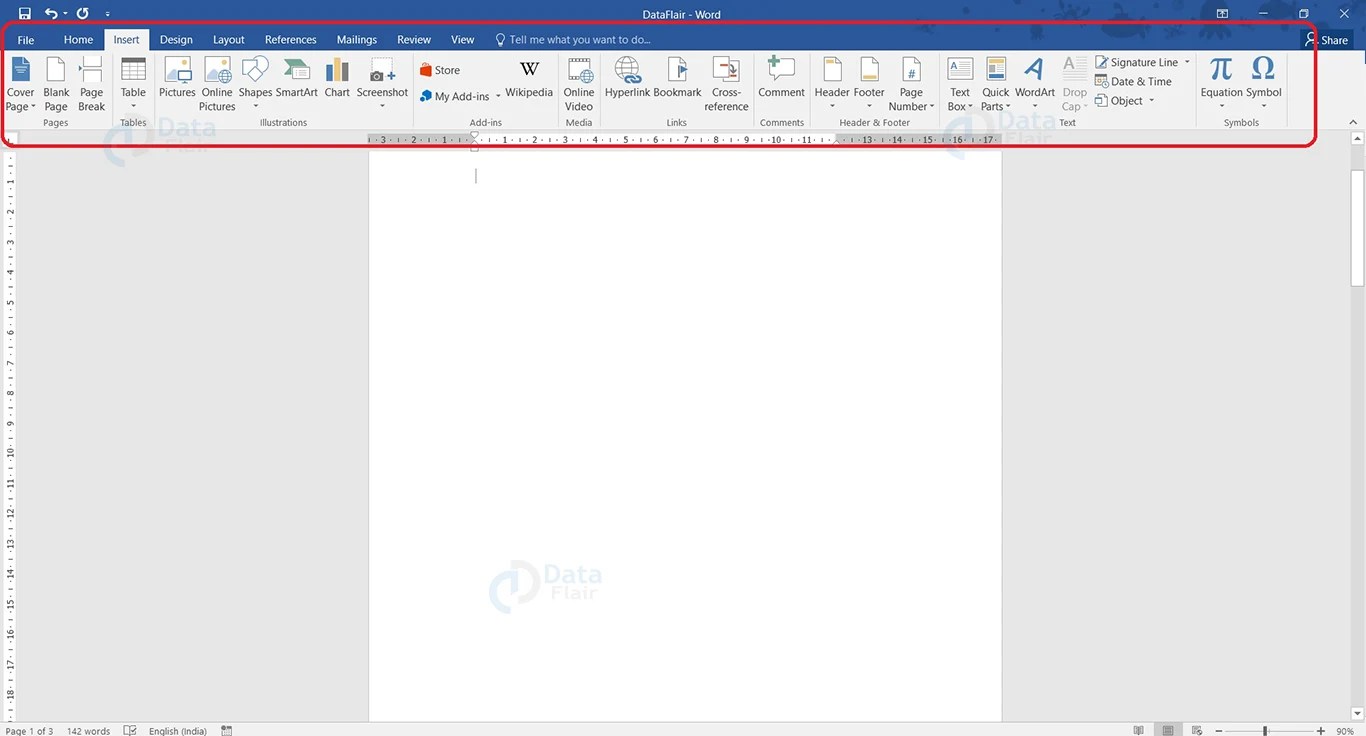Repeat the last action

[x=83, y=14]
